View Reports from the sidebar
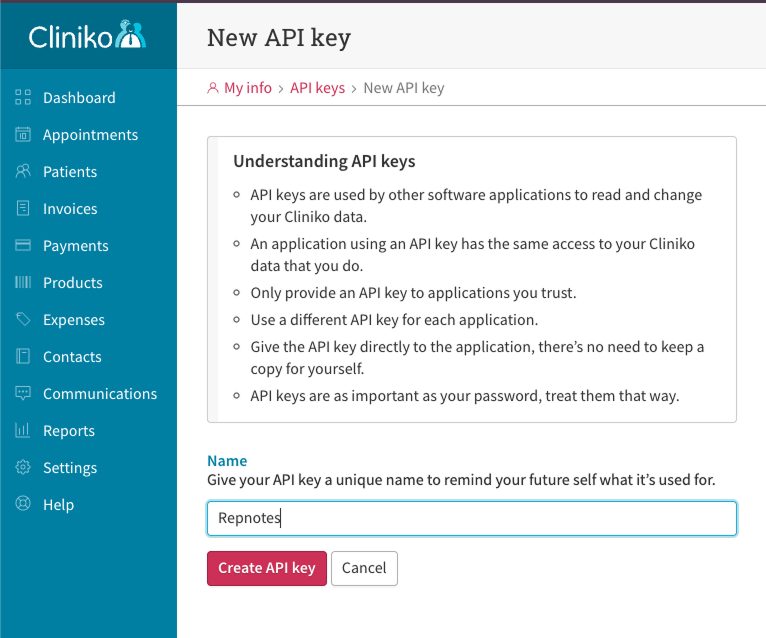The width and height of the screenshot is (766, 638). coord(69,431)
